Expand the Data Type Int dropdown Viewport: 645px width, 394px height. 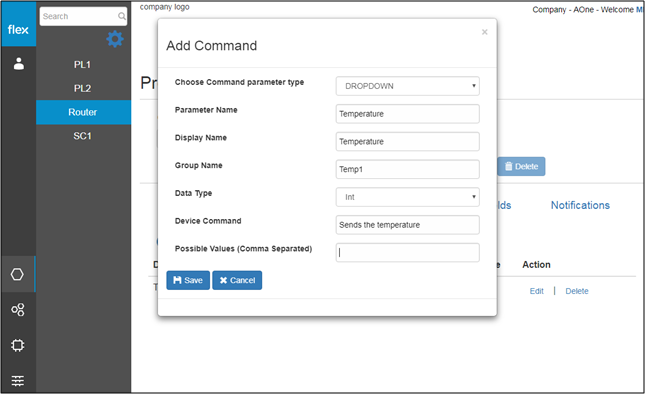pyautogui.click(x=407, y=197)
